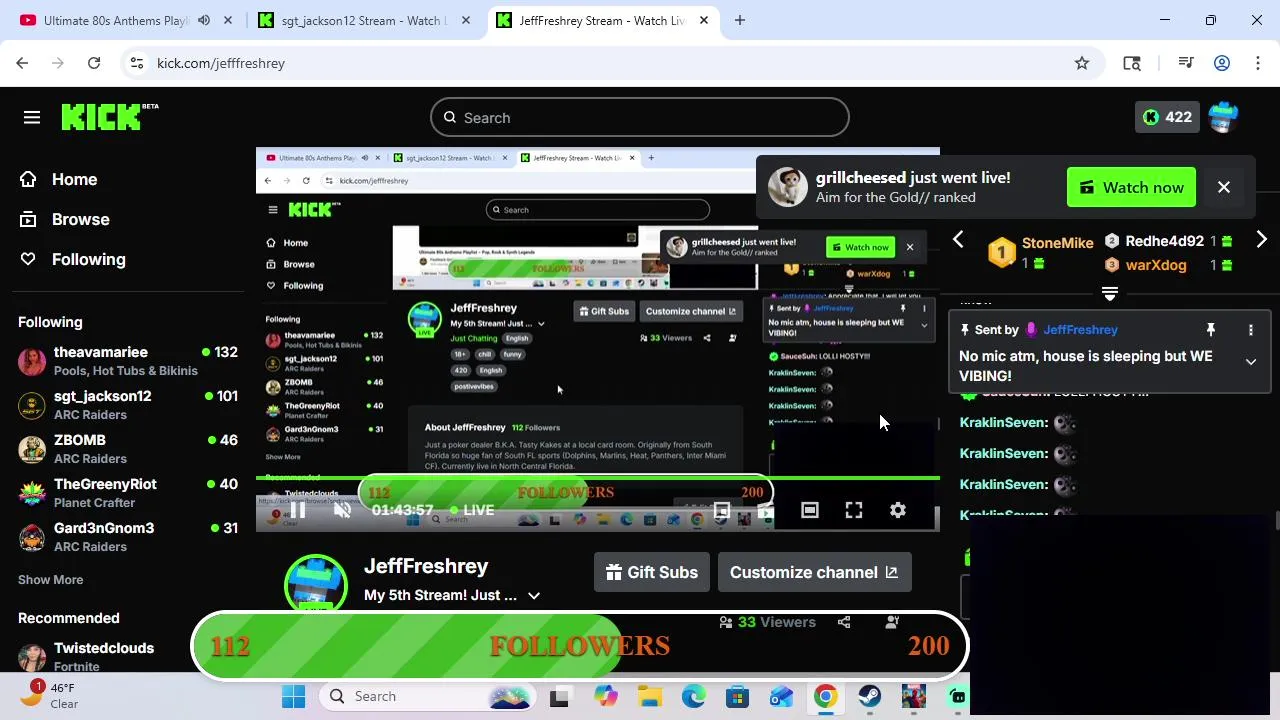Screen dimensions: 1280x720
Task: Click JeffFreshrey name in pinned message
Action: pos(1080,329)
